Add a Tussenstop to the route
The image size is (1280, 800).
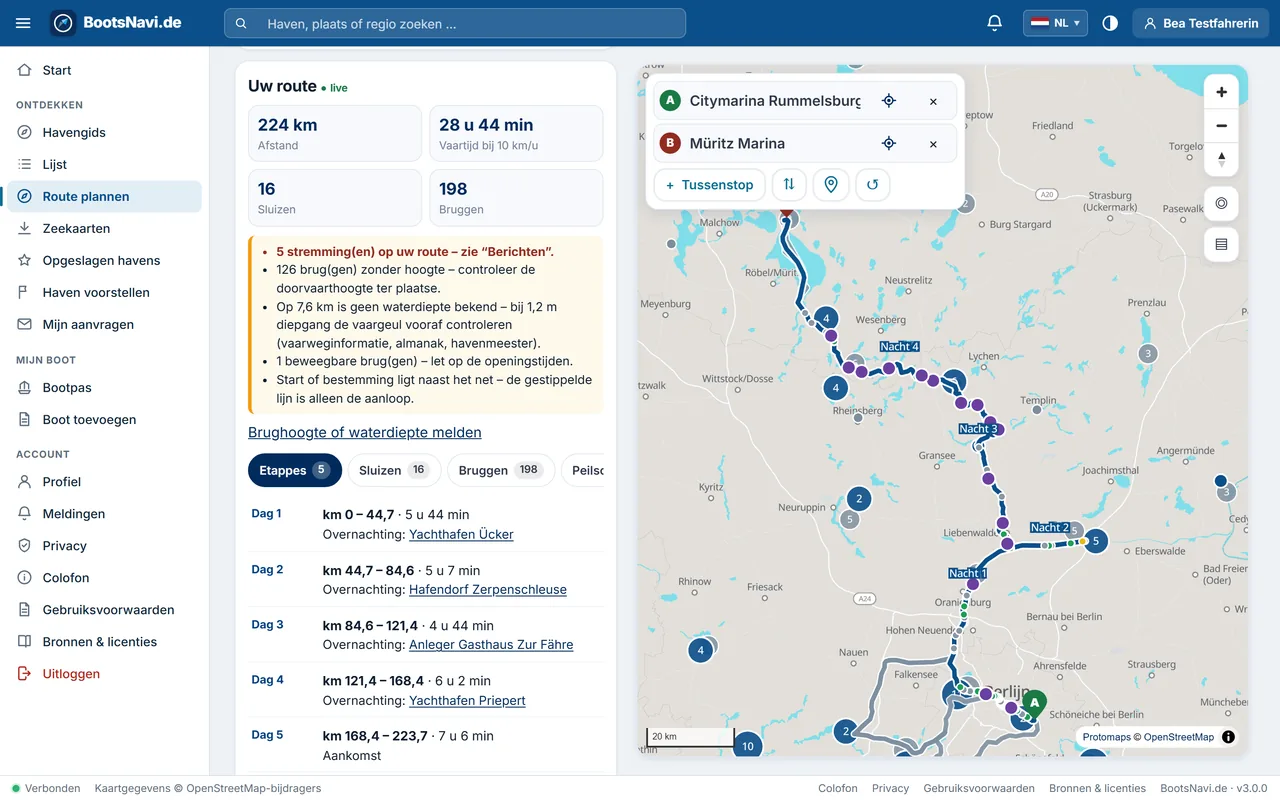click(710, 185)
